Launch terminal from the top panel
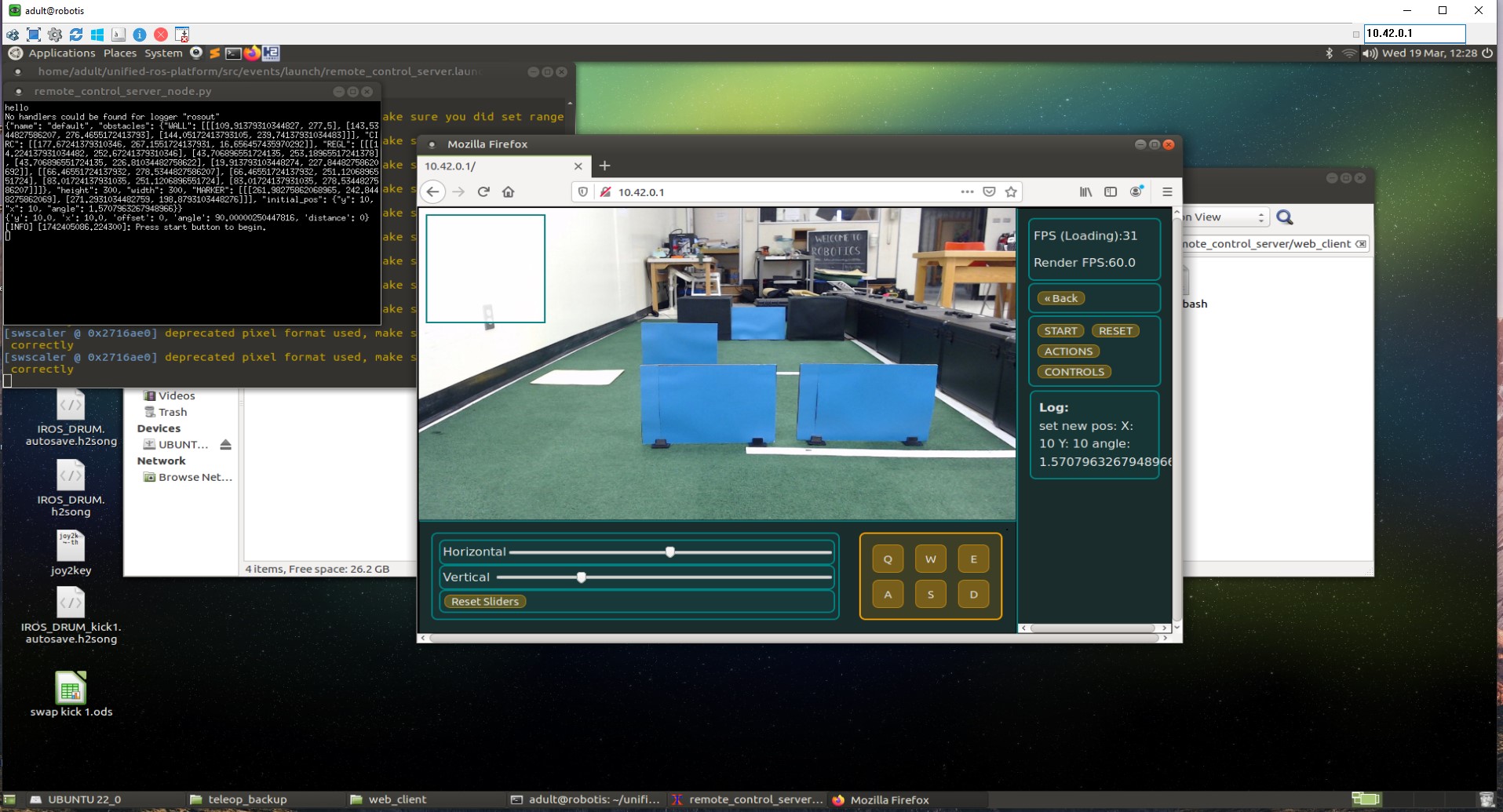Screen dimensions: 1503x812 coord(233,53)
